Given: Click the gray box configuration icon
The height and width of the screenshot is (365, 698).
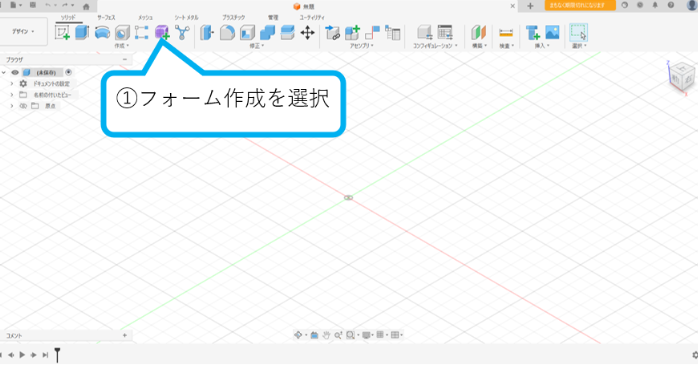Looking at the screenshot, I should point(425,32).
